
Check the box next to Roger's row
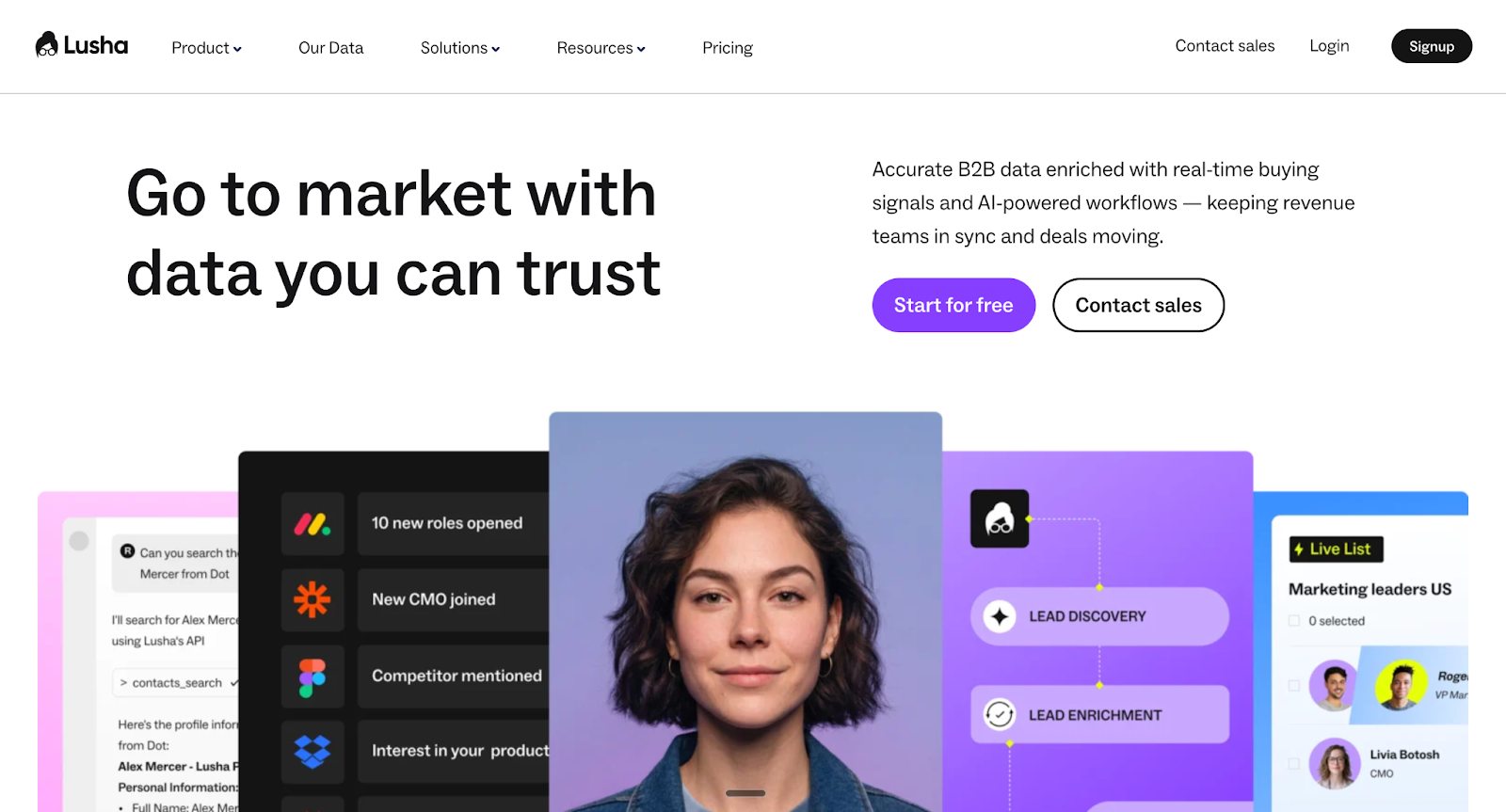1294,685
